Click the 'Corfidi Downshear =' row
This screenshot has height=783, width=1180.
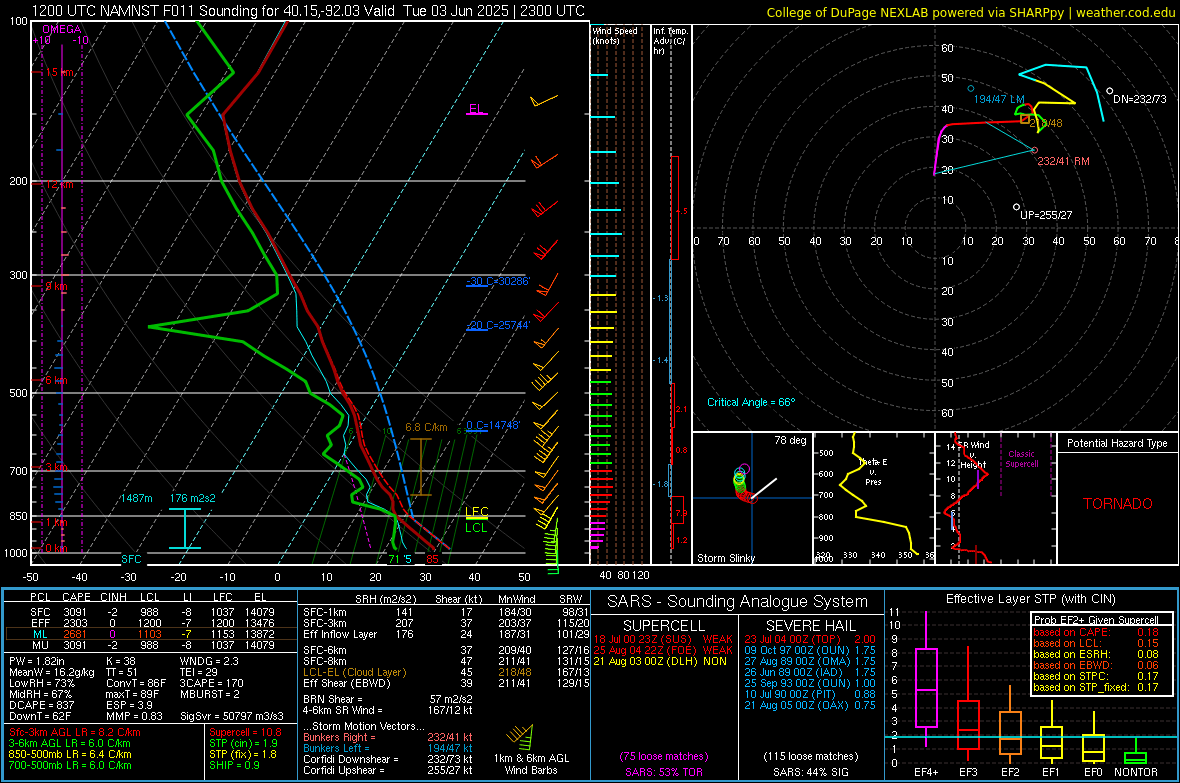(388, 759)
